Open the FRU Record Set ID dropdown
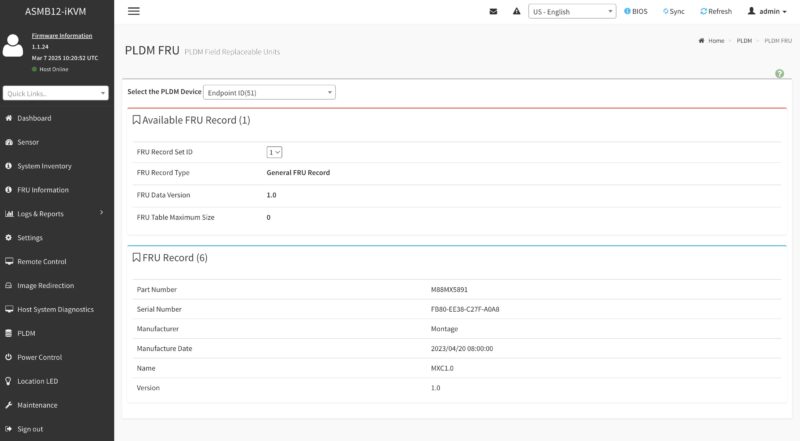The width and height of the screenshot is (800, 441). tap(274, 152)
